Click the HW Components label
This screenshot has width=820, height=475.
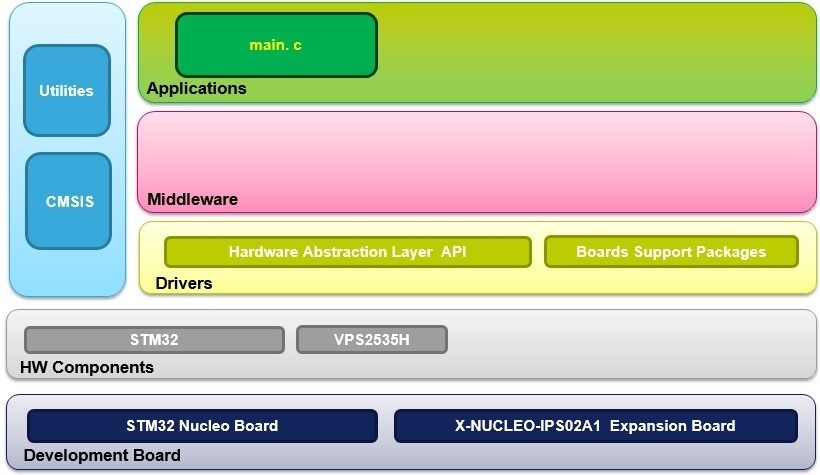coord(87,367)
